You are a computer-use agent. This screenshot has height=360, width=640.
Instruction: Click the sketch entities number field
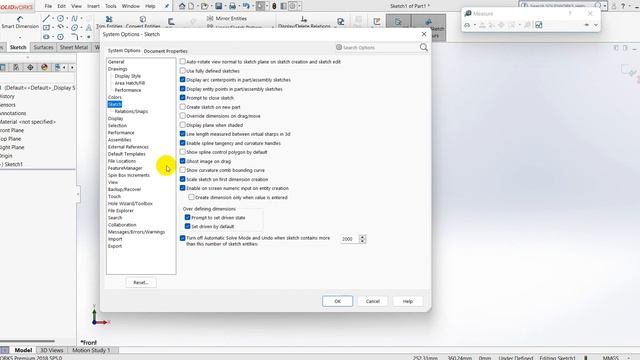[x=349, y=239]
